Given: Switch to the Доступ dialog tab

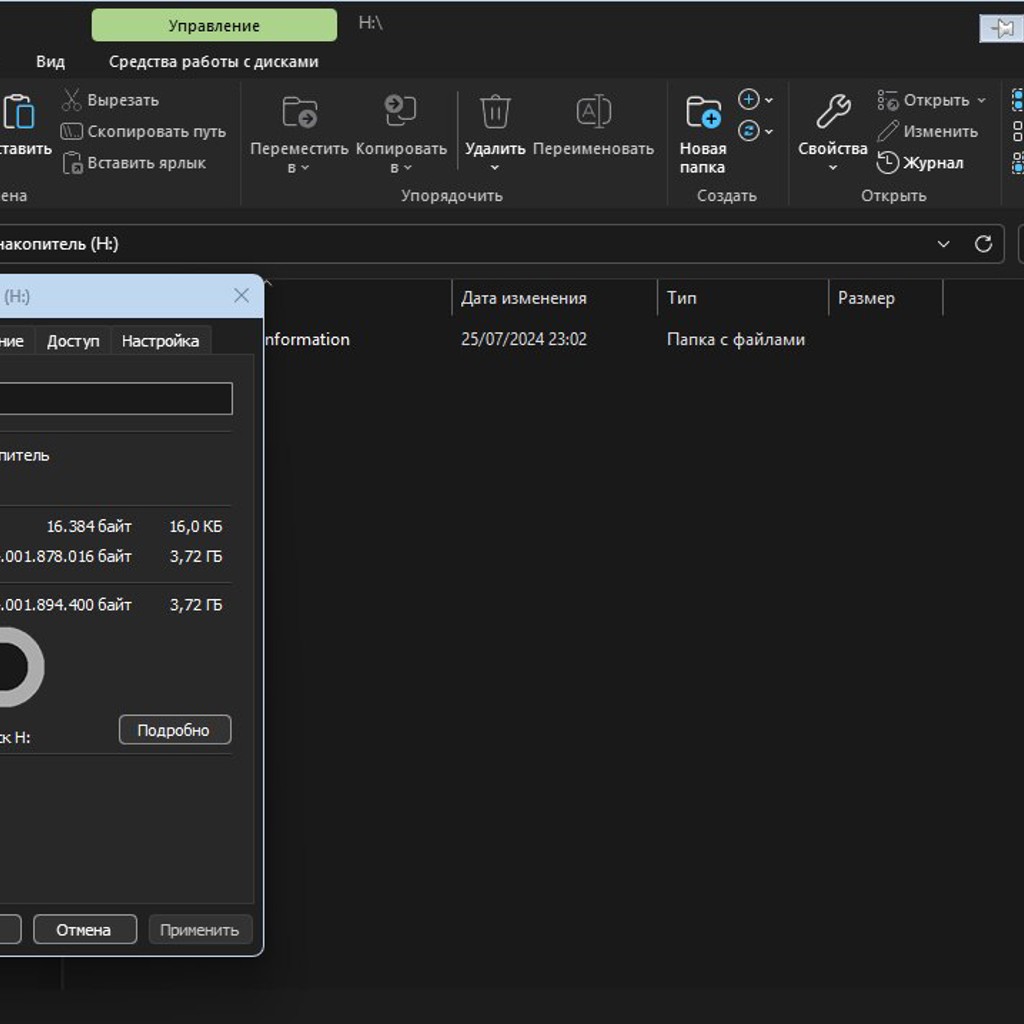Looking at the screenshot, I should 73,340.
